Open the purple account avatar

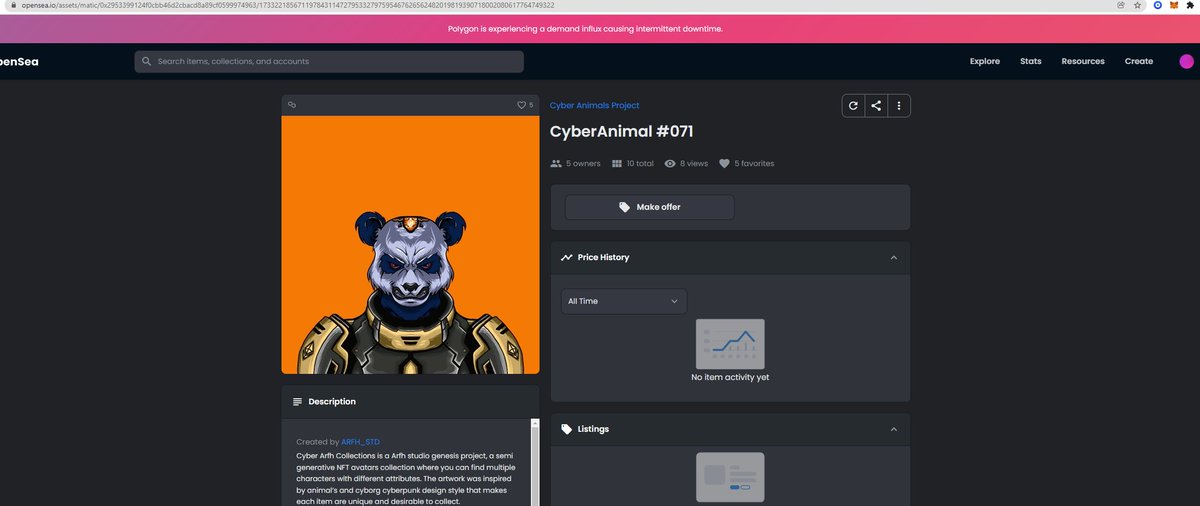tap(1186, 61)
